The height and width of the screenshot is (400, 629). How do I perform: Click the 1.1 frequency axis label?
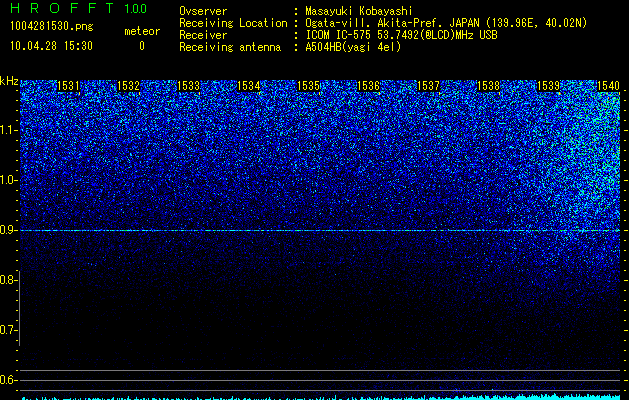(9, 130)
